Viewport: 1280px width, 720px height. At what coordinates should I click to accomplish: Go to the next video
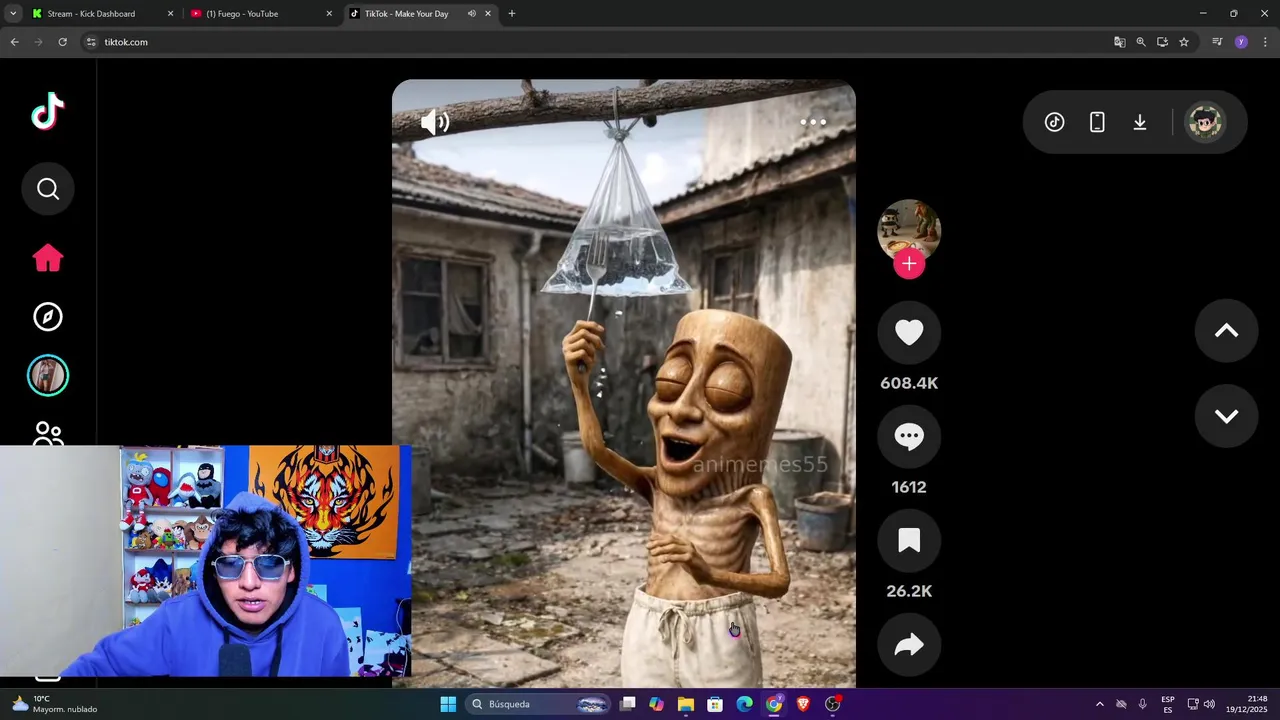(x=1227, y=416)
